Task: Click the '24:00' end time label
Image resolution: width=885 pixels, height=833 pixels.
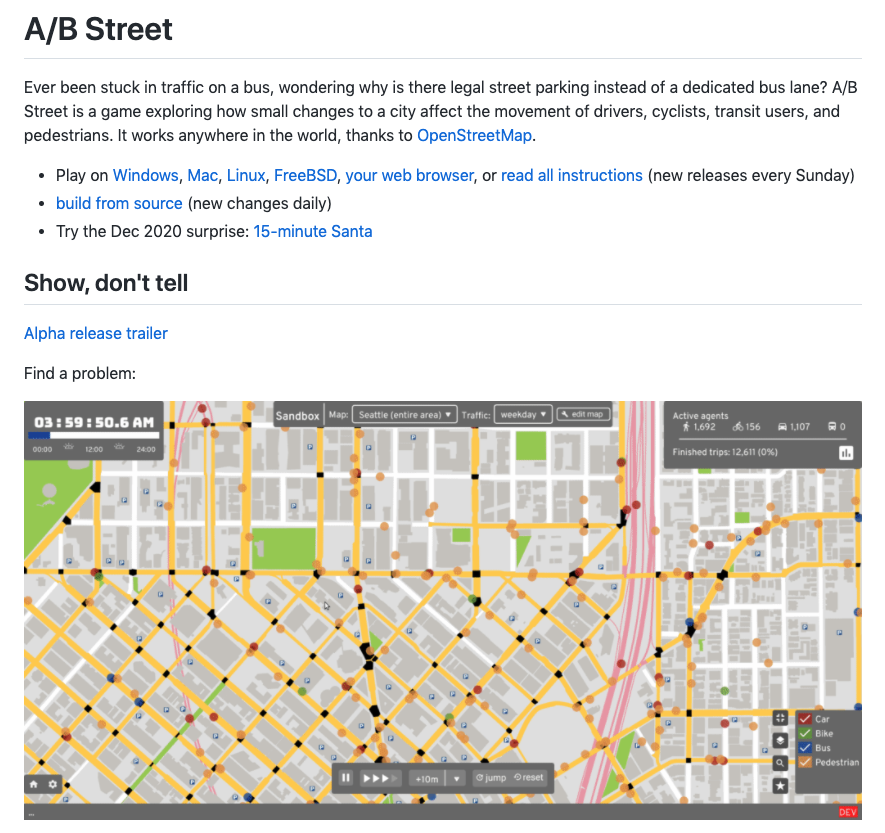Action: [x=146, y=450]
